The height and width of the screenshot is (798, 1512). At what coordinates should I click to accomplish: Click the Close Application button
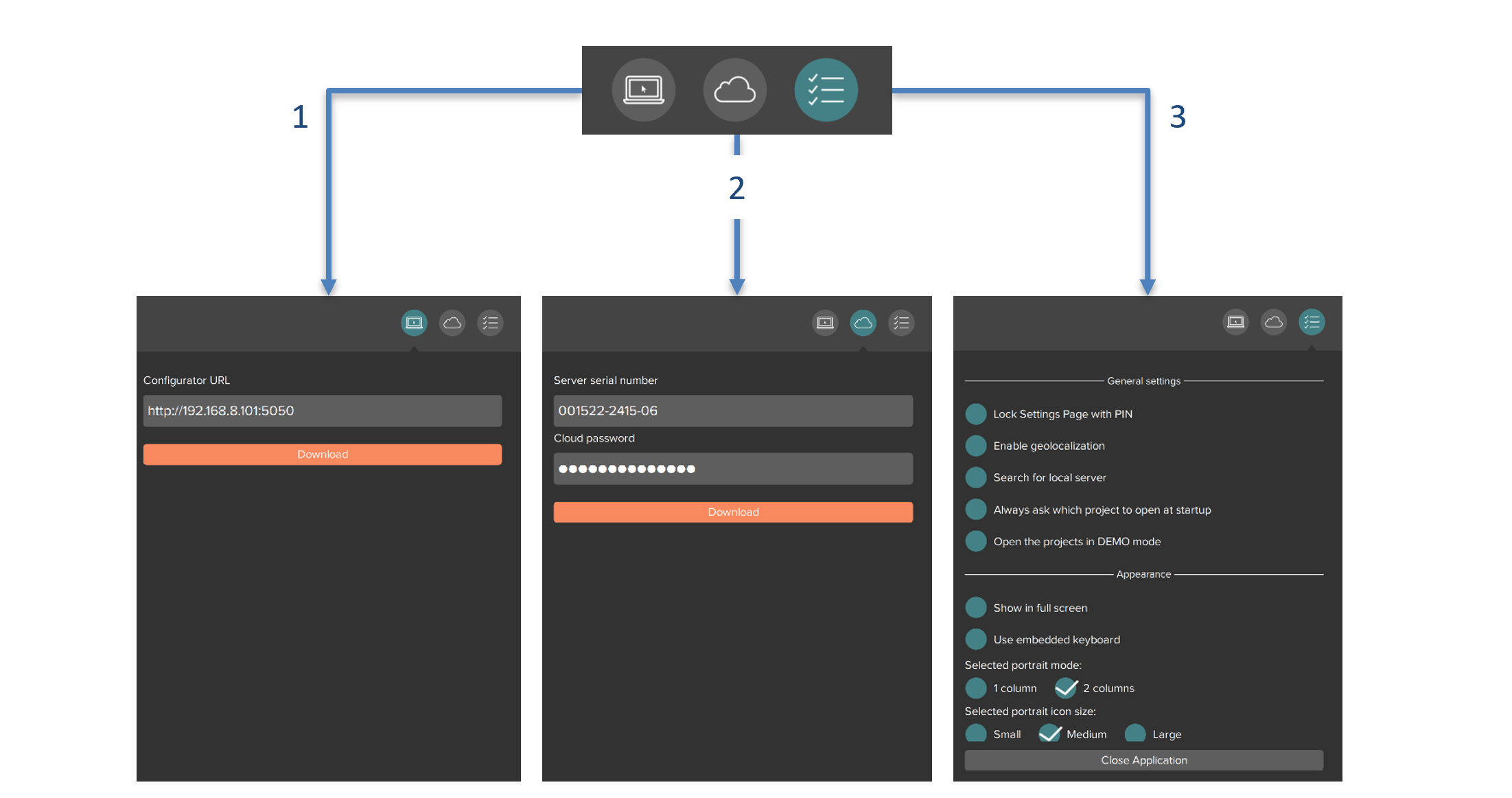1144,760
